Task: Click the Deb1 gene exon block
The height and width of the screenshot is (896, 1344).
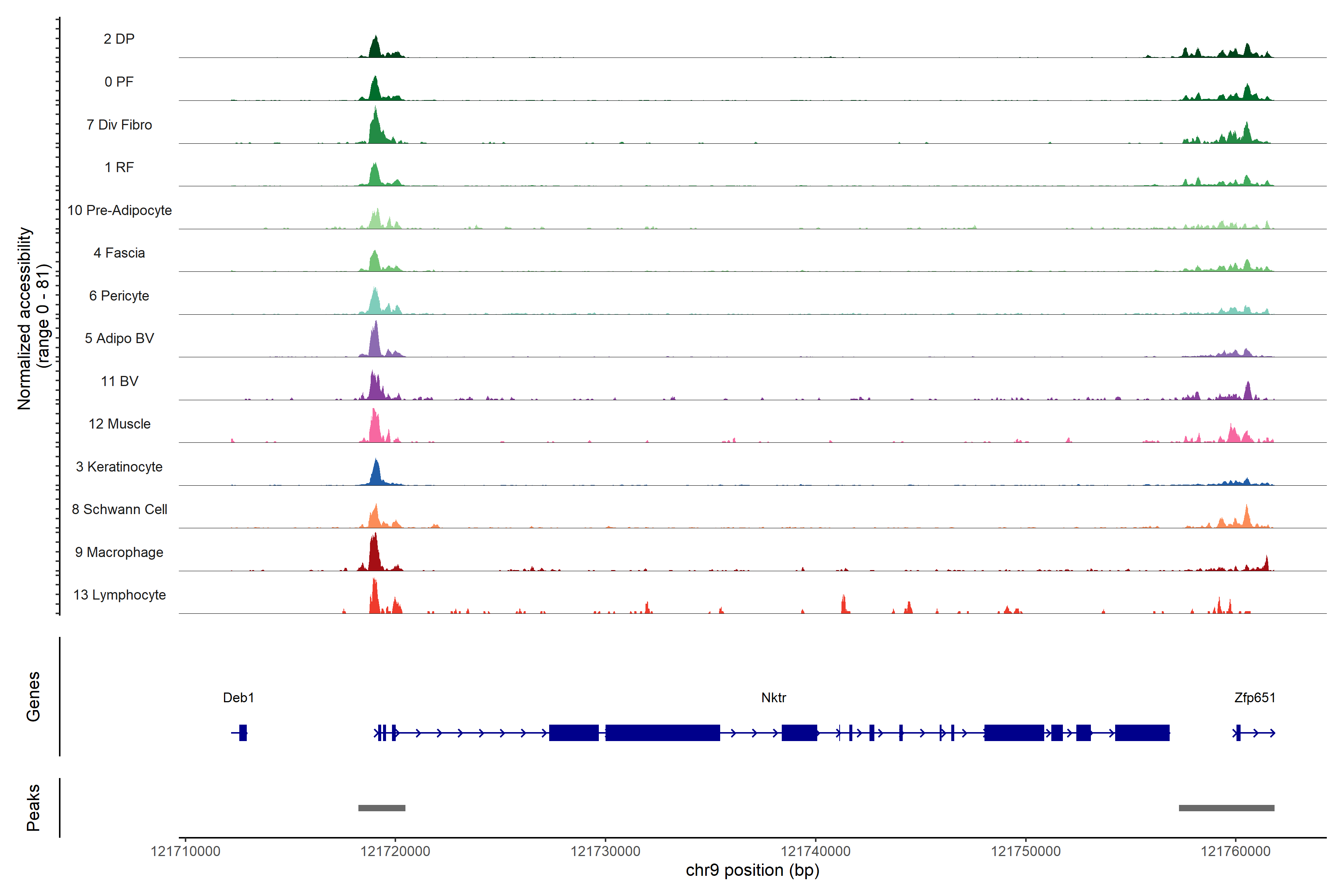Action: click(x=243, y=732)
